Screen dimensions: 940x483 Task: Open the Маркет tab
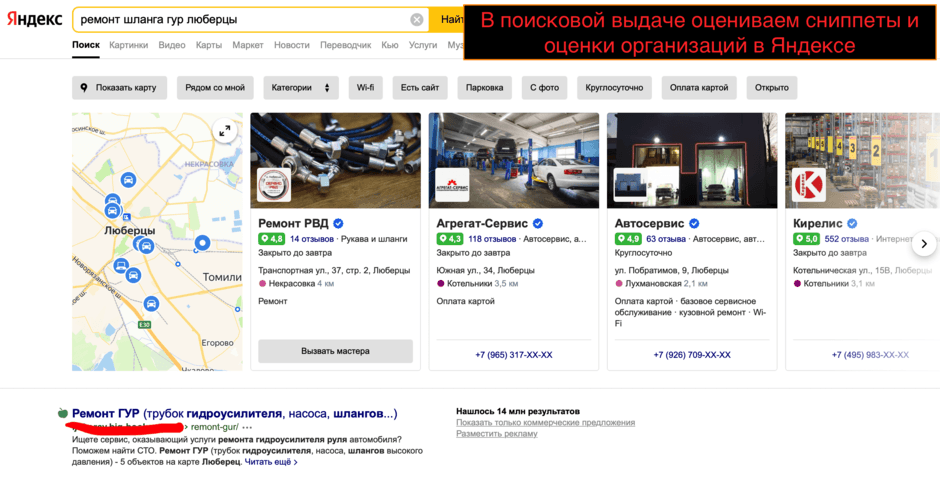(x=248, y=45)
